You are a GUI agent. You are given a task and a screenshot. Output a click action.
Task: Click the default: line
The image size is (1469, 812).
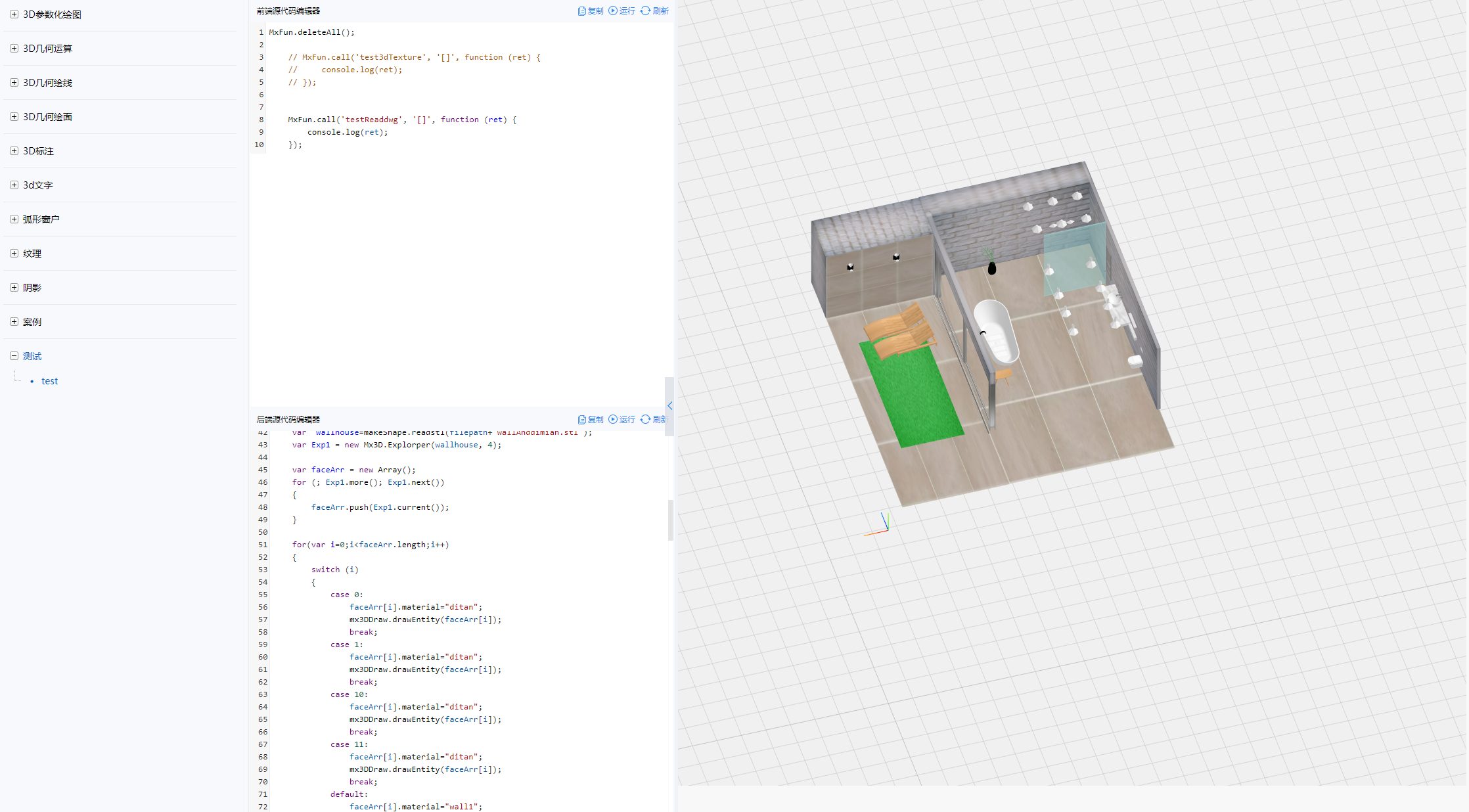[350, 794]
